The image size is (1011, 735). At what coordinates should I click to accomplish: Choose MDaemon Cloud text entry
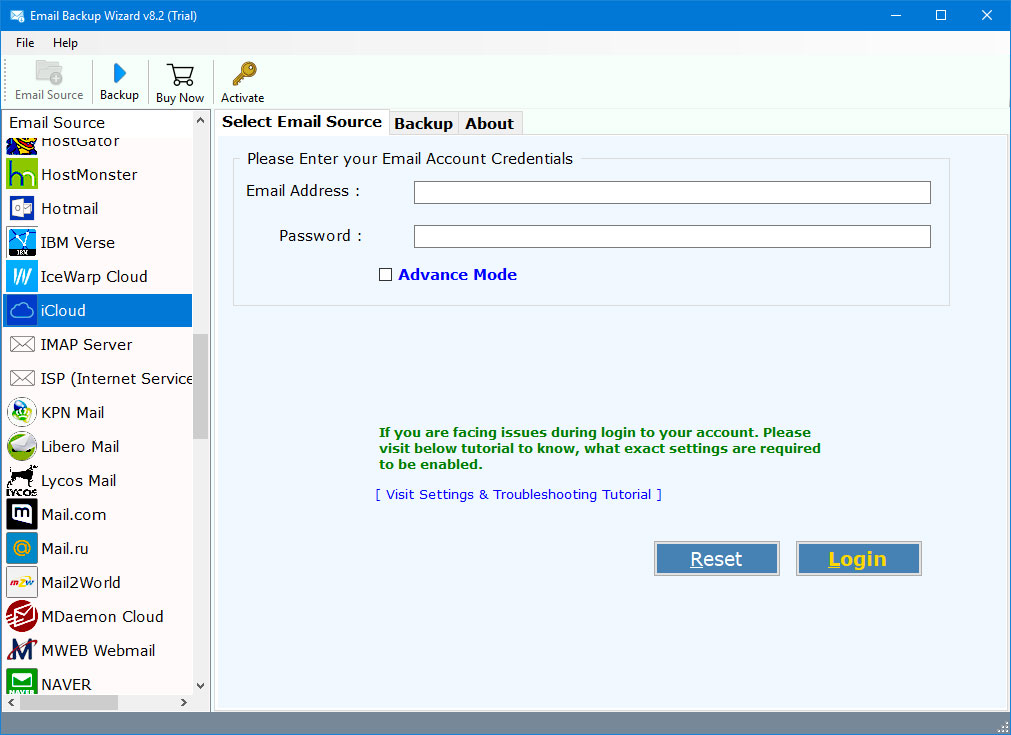(102, 616)
